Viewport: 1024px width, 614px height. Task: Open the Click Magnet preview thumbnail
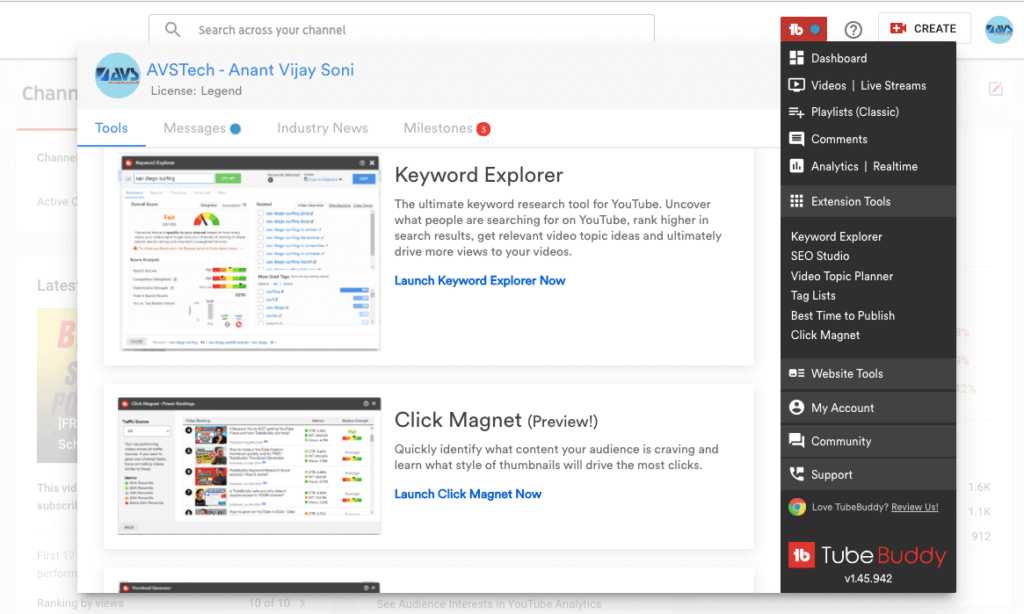[249, 466]
